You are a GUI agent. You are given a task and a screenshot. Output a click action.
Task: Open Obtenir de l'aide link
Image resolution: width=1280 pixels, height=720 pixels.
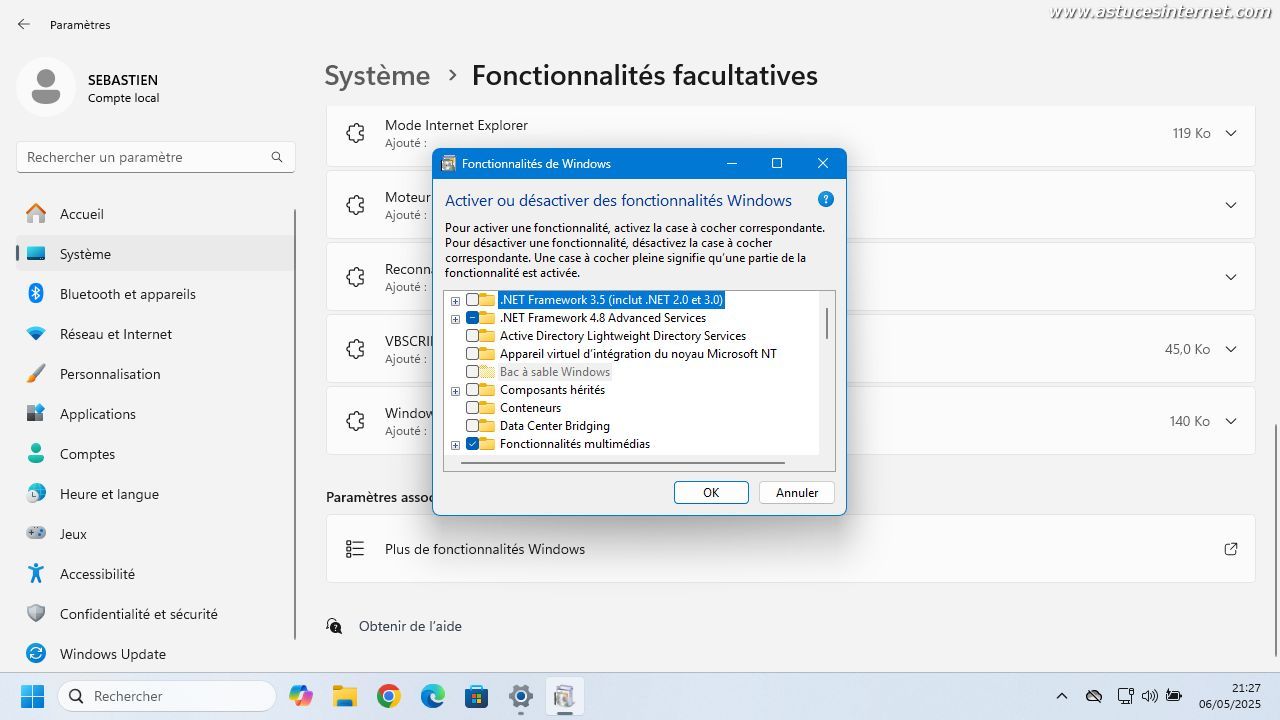[x=410, y=626]
